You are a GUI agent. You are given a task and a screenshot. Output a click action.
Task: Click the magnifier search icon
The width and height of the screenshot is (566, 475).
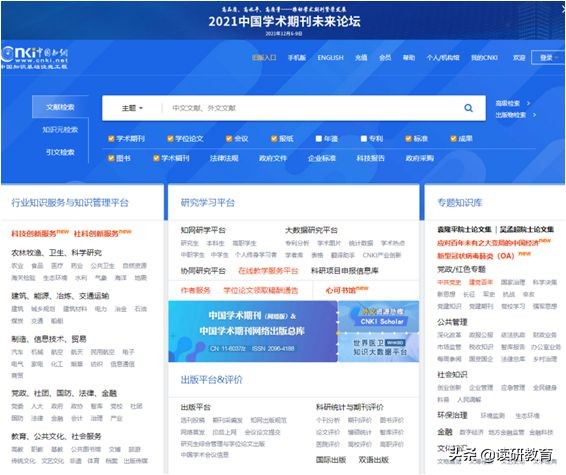[x=468, y=108]
